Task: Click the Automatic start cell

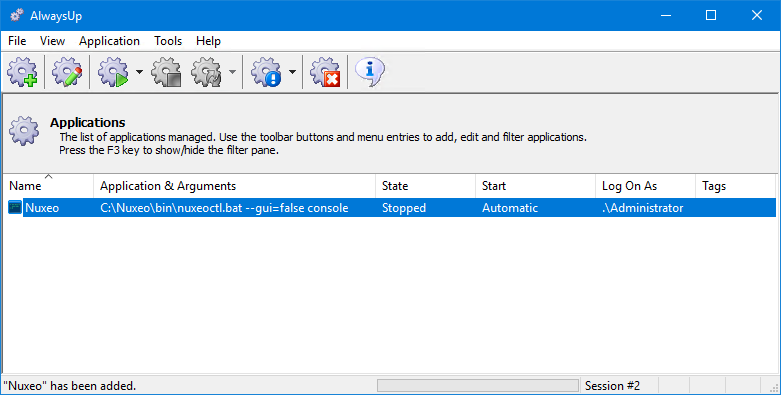Action: point(510,208)
